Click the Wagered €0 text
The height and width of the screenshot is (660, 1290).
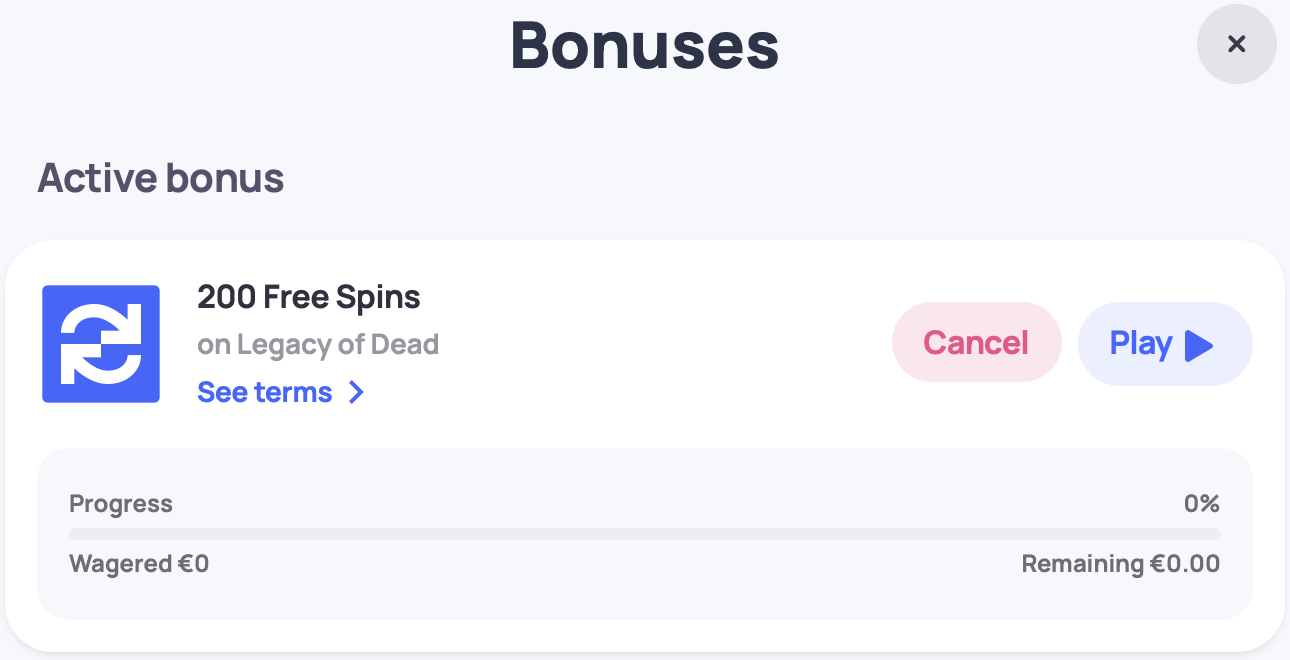pyautogui.click(x=139, y=564)
